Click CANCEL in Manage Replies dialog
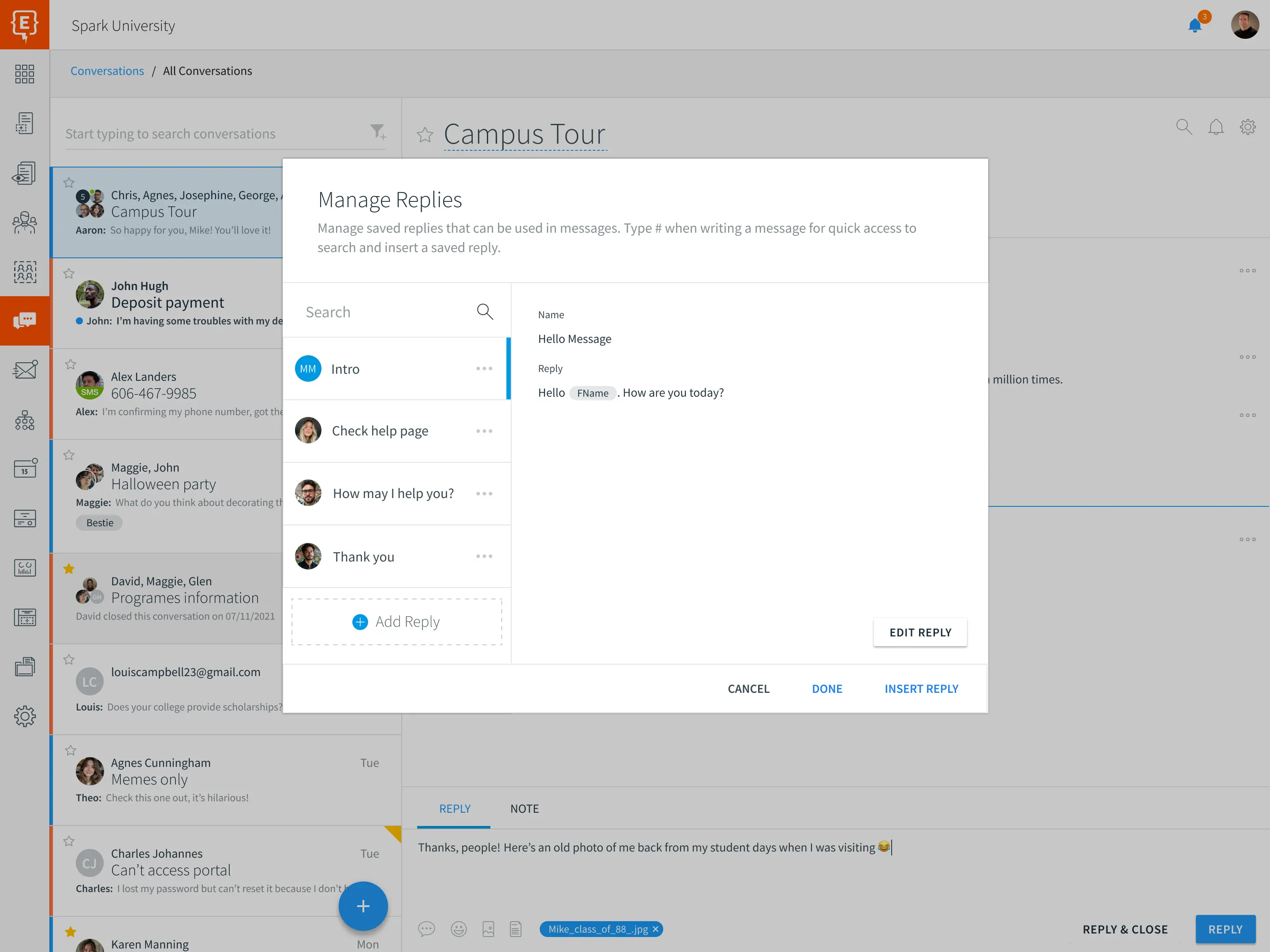The width and height of the screenshot is (1270, 952). [748, 688]
